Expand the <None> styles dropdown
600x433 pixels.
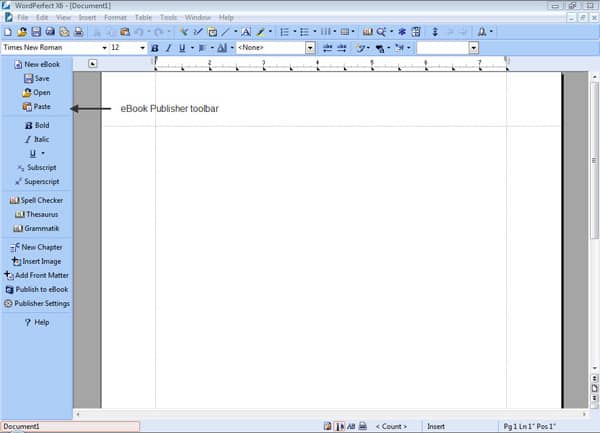point(310,48)
